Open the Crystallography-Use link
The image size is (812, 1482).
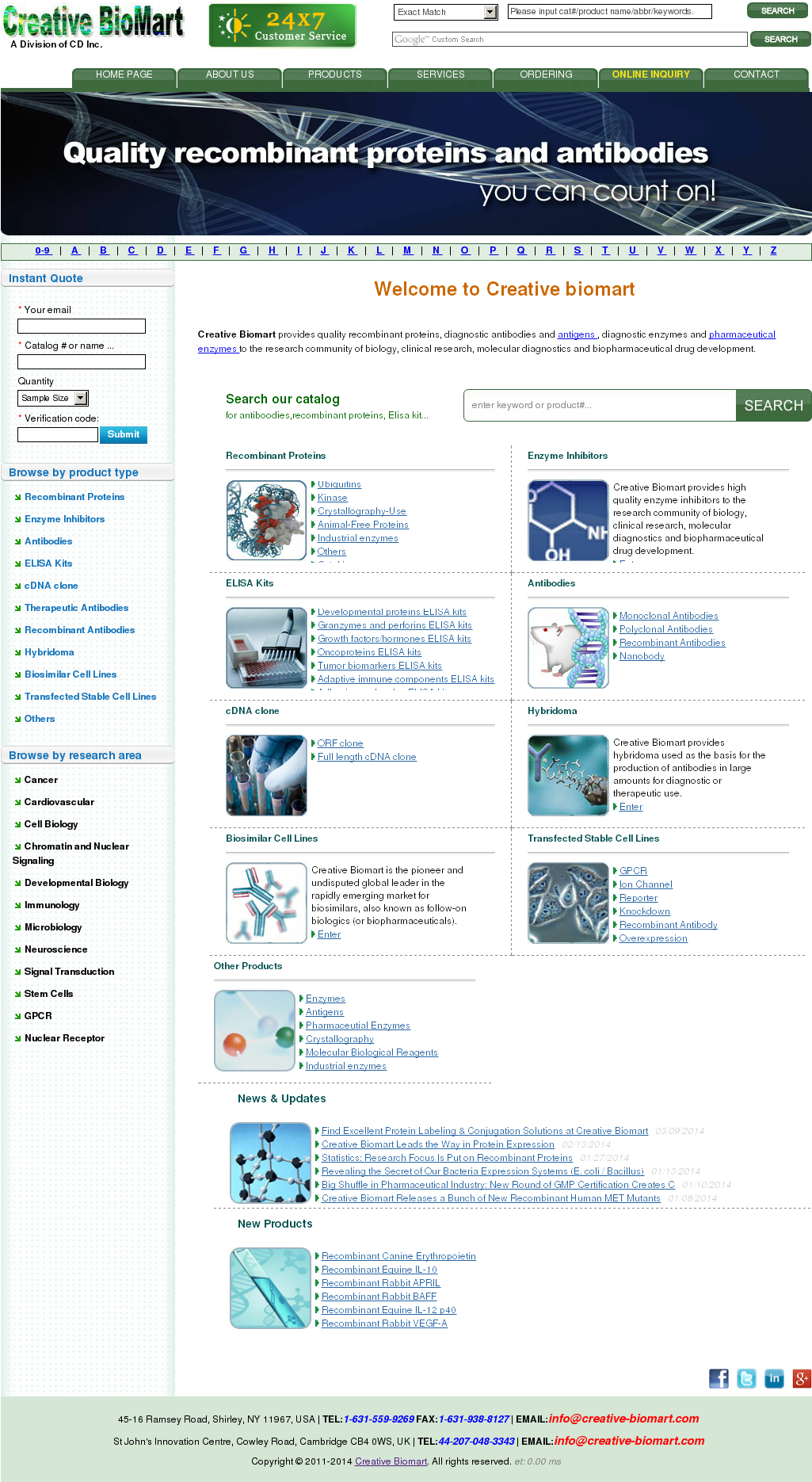[362, 511]
